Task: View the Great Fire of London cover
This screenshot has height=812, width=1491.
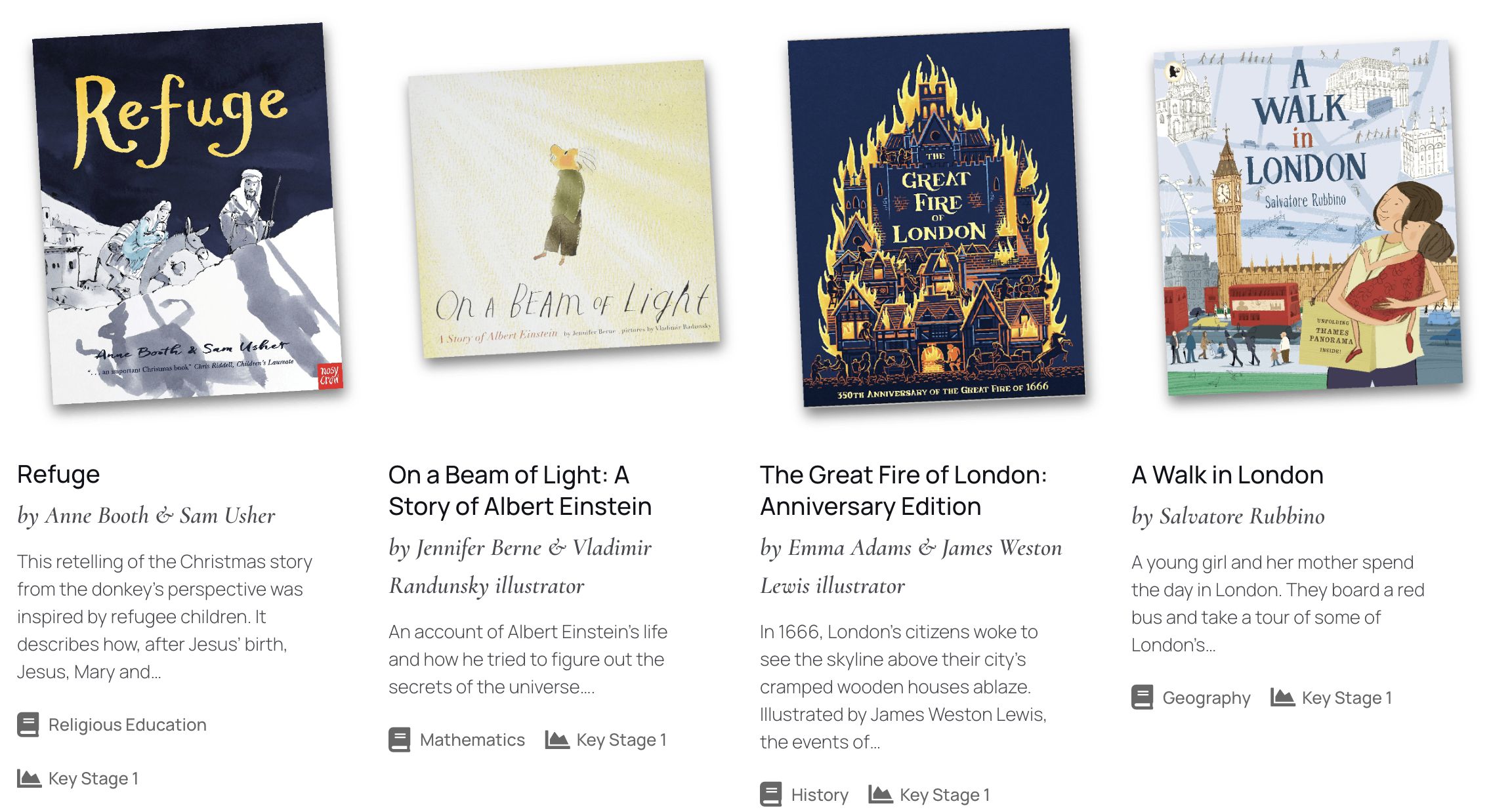Action: tap(936, 217)
